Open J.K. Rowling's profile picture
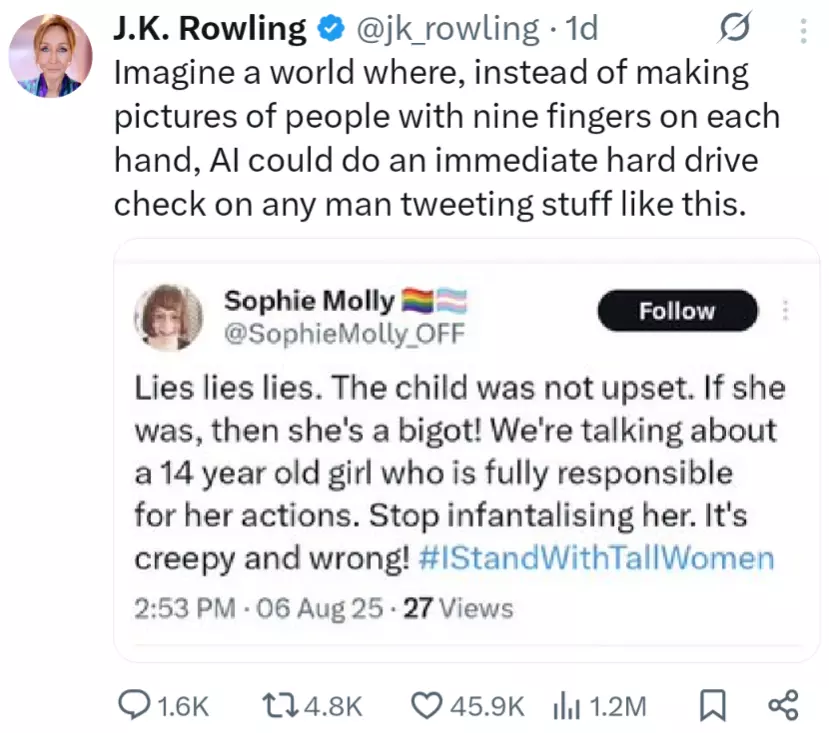The image size is (829, 733). (50, 56)
